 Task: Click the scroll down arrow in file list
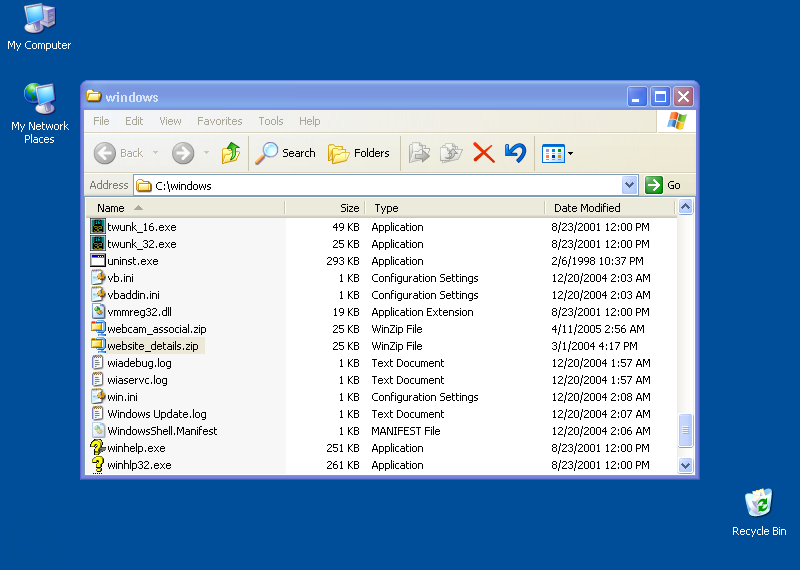(x=685, y=465)
